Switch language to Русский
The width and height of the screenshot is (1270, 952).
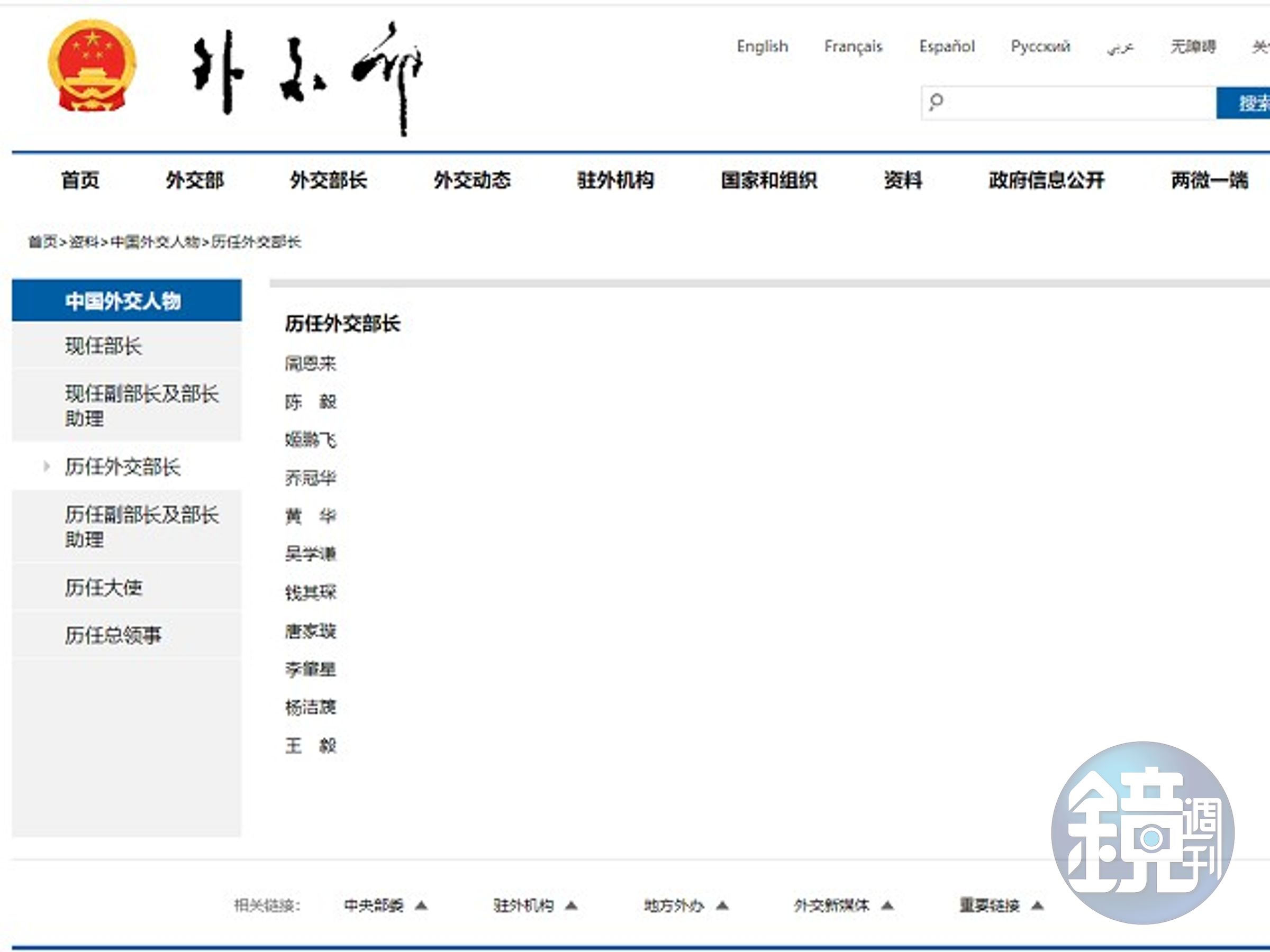(1040, 47)
